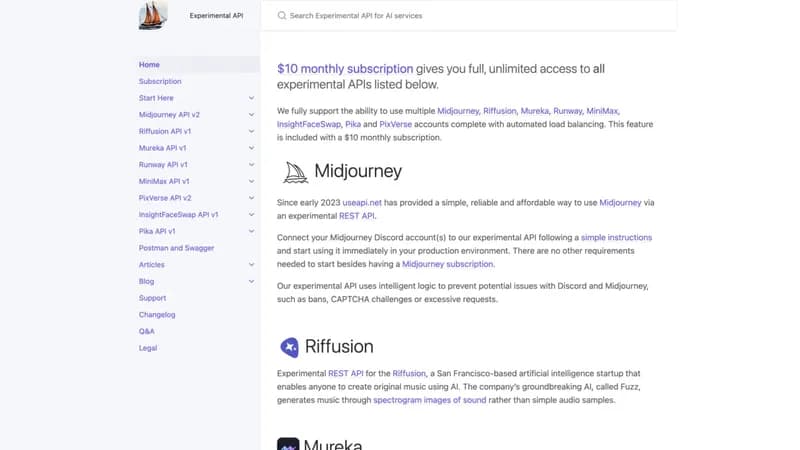Open Articles in the sidebar
Viewport: 800px width, 450px height.
click(x=152, y=265)
